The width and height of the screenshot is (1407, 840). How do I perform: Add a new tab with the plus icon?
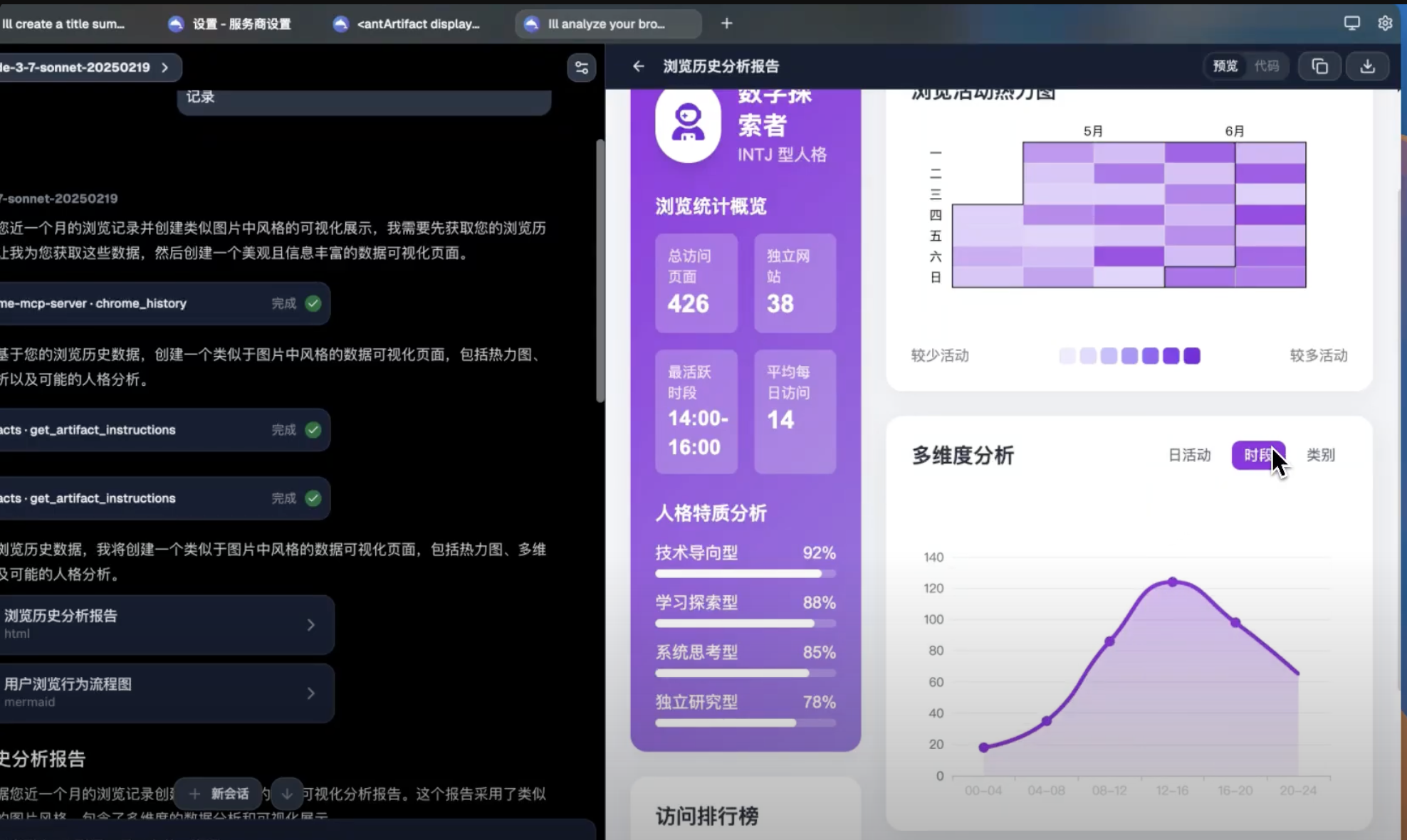(x=726, y=23)
